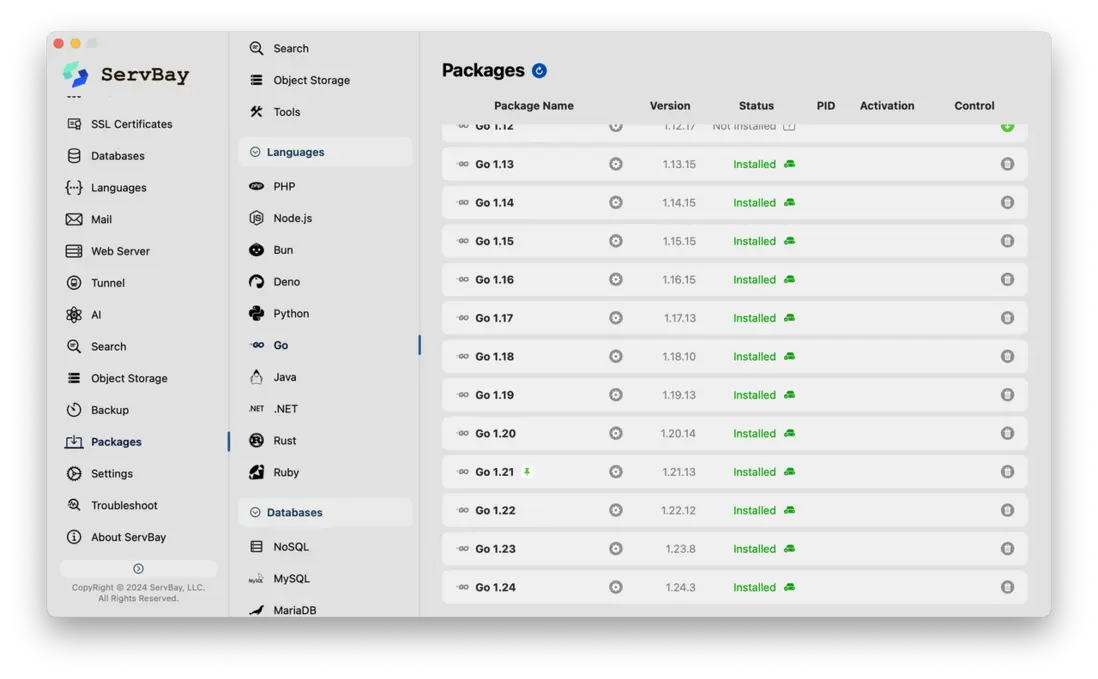Click the green pin icon beside Go 1.21
Image resolution: width=1098 pixels, height=679 pixels.
(527, 472)
